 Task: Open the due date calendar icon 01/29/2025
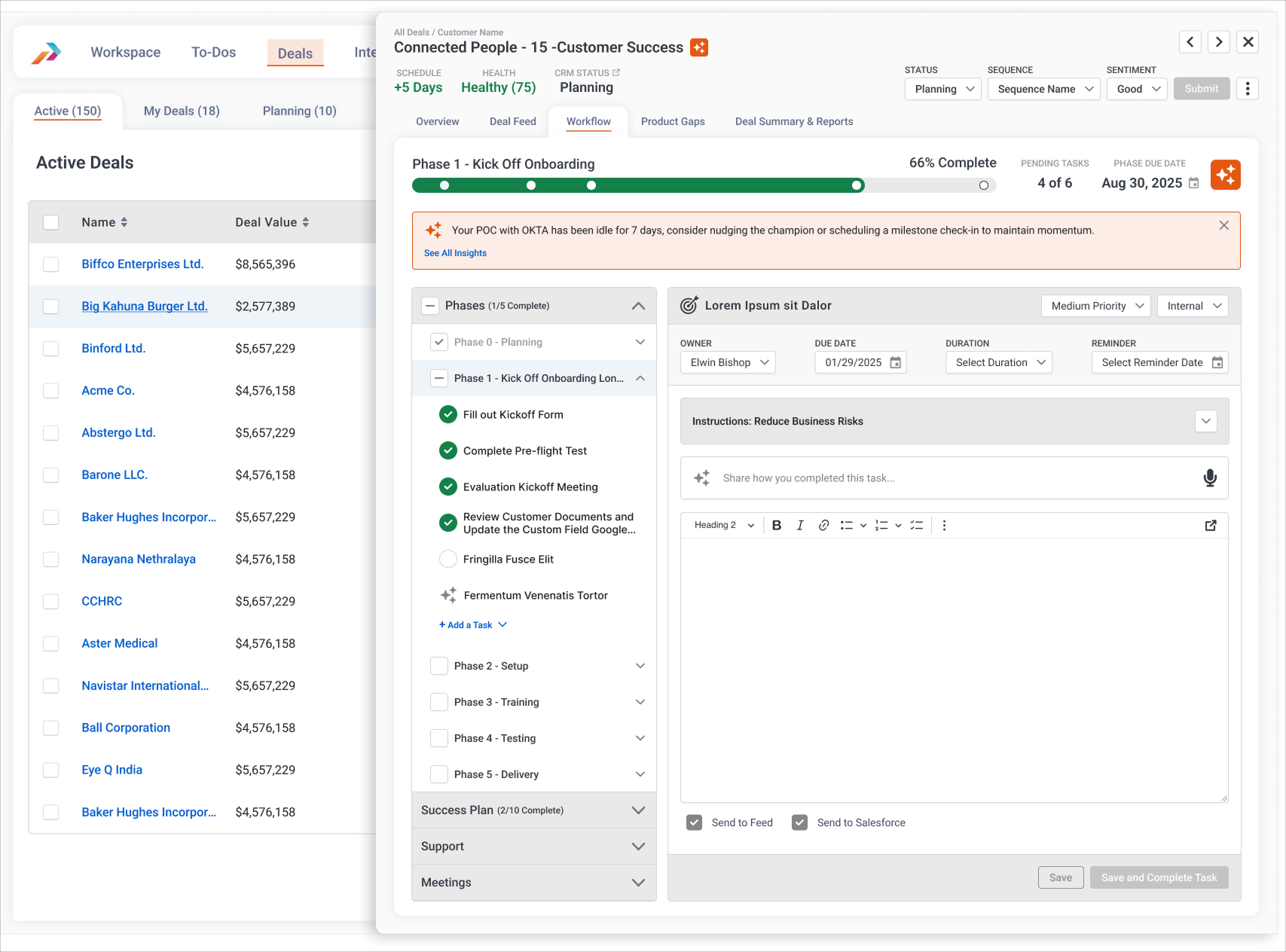pyautogui.click(x=895, y=363)
